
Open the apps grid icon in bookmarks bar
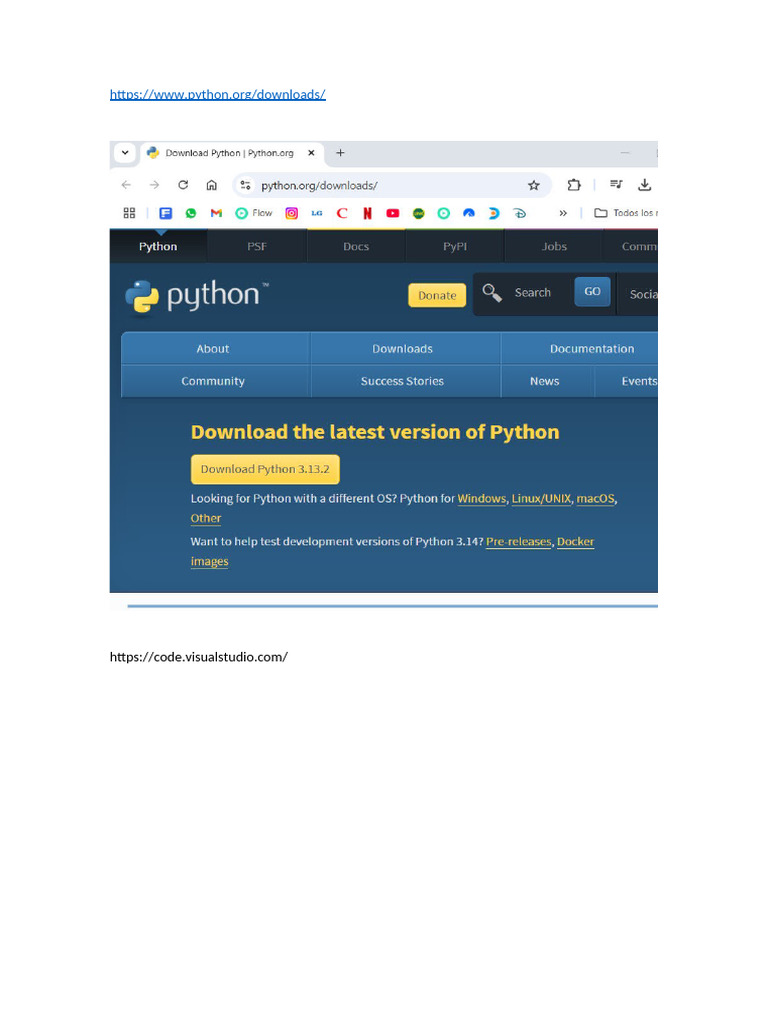tap(129, 213)
